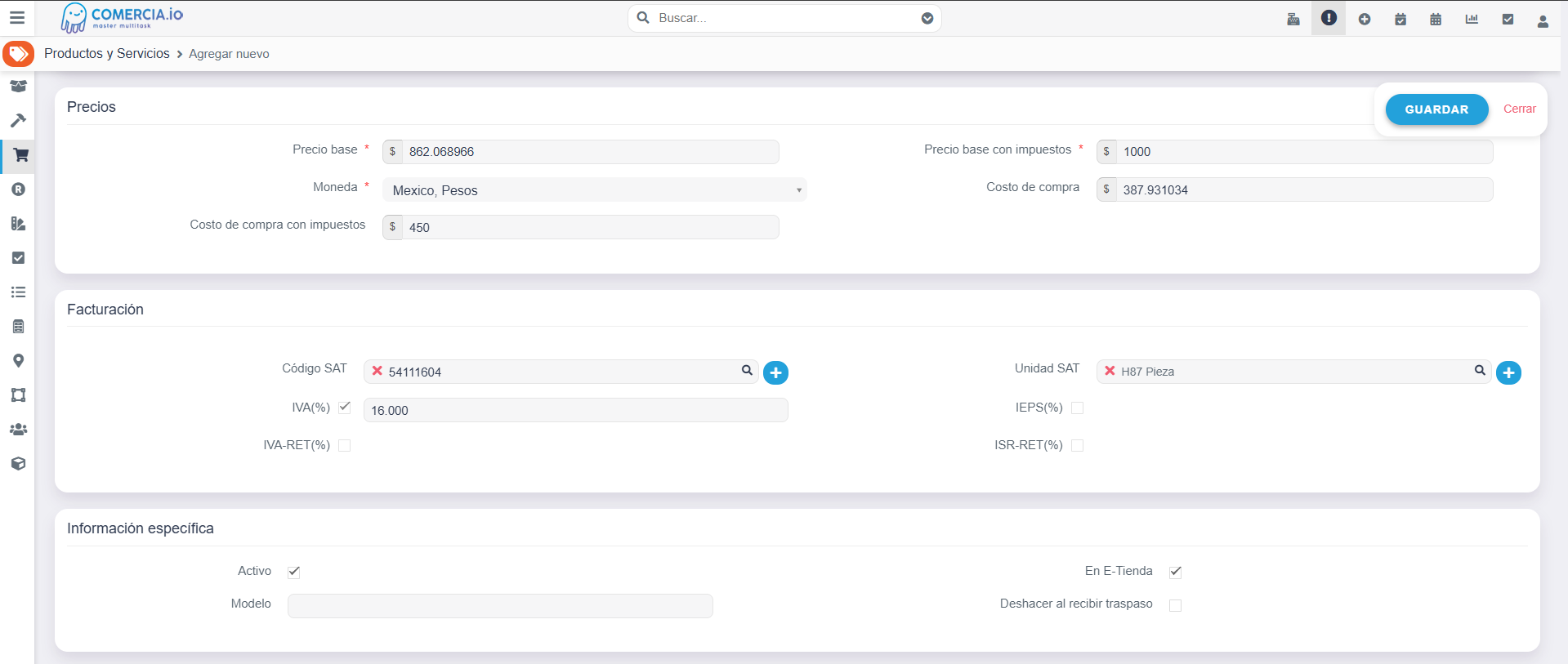
Task: Open the hamburger menu
Action: (17, 18)
